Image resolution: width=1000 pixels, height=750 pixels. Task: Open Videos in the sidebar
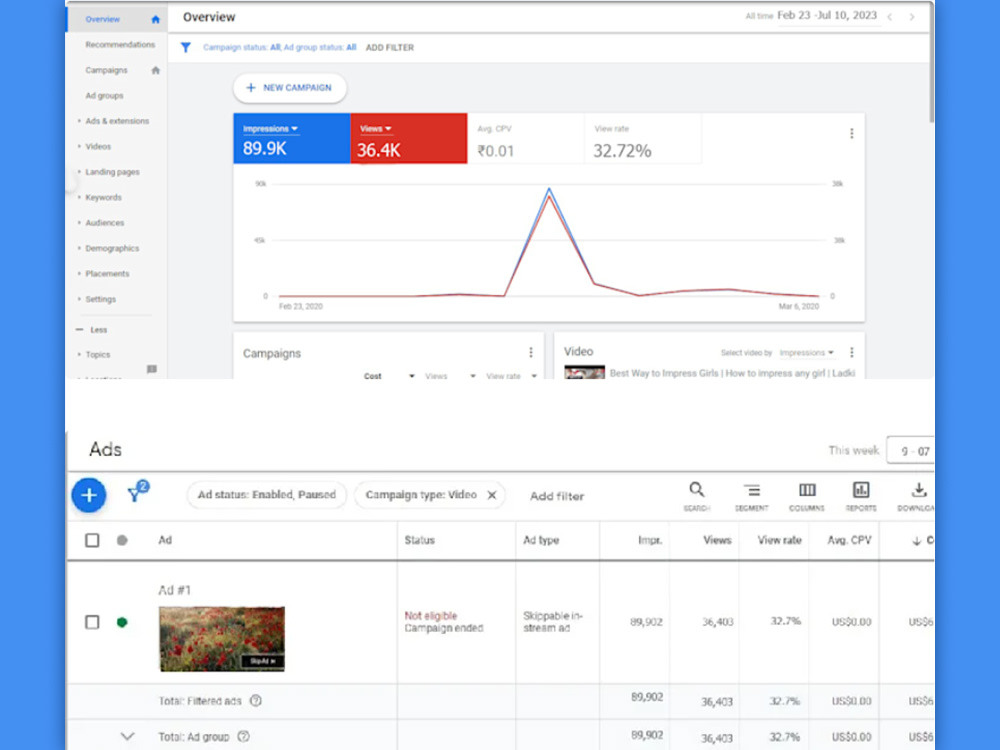(x=98, y=147)
